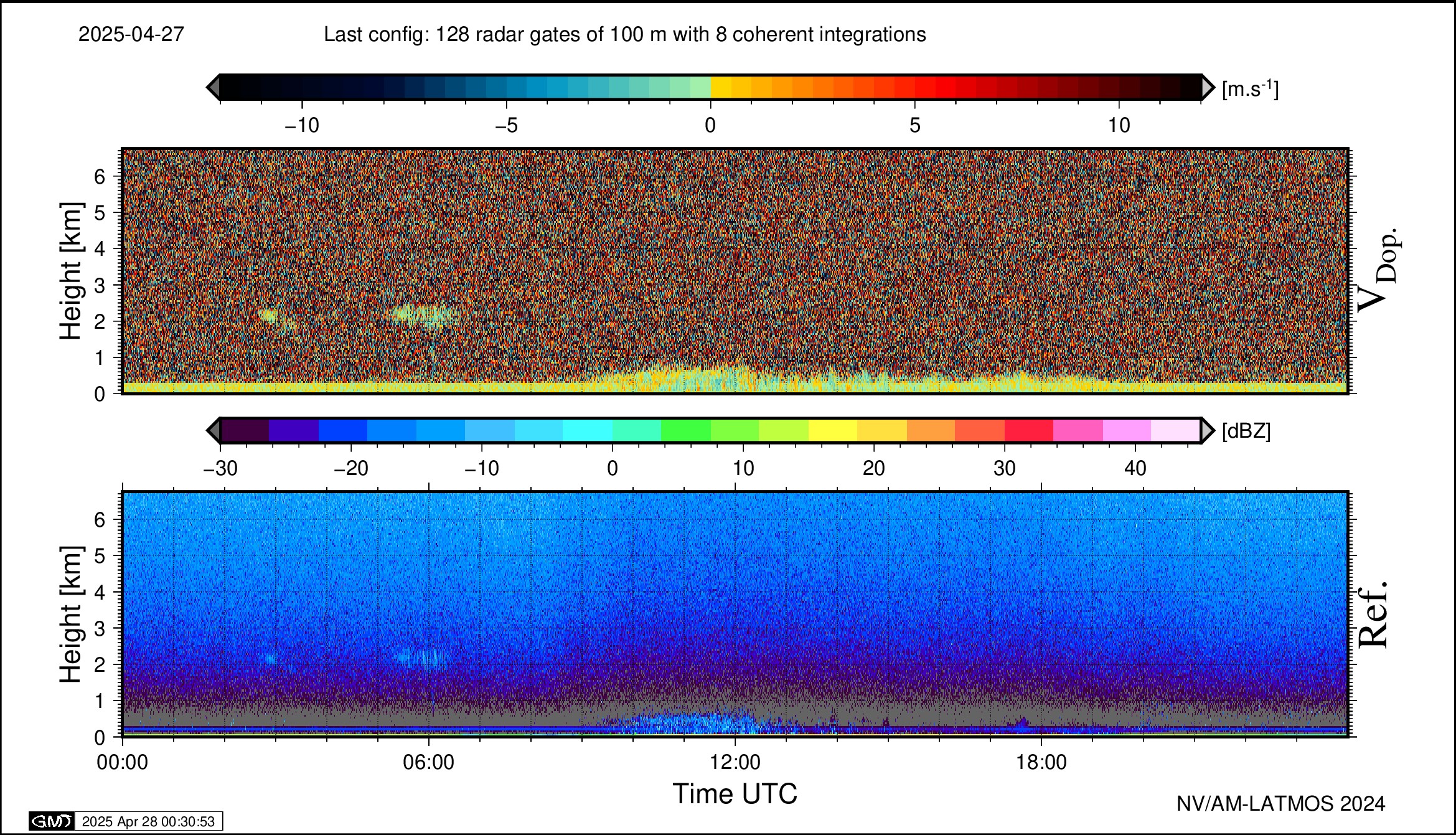Click the GMT logo icon
1456x835 pixels.
pos(52,821)
